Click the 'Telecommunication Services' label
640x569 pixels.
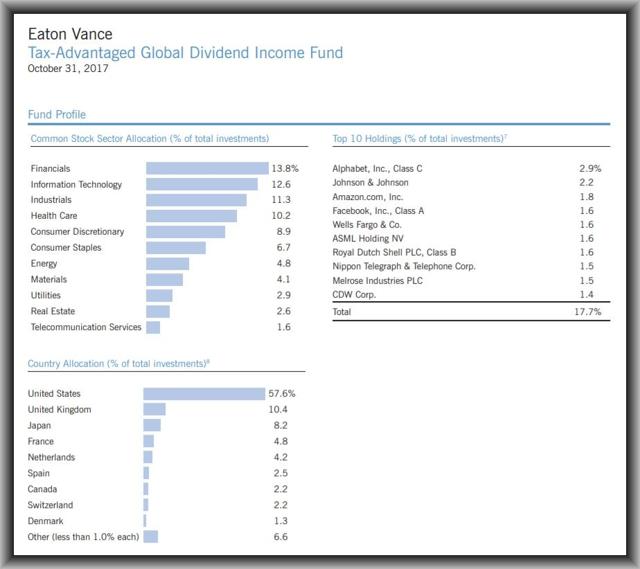[86, 327]
